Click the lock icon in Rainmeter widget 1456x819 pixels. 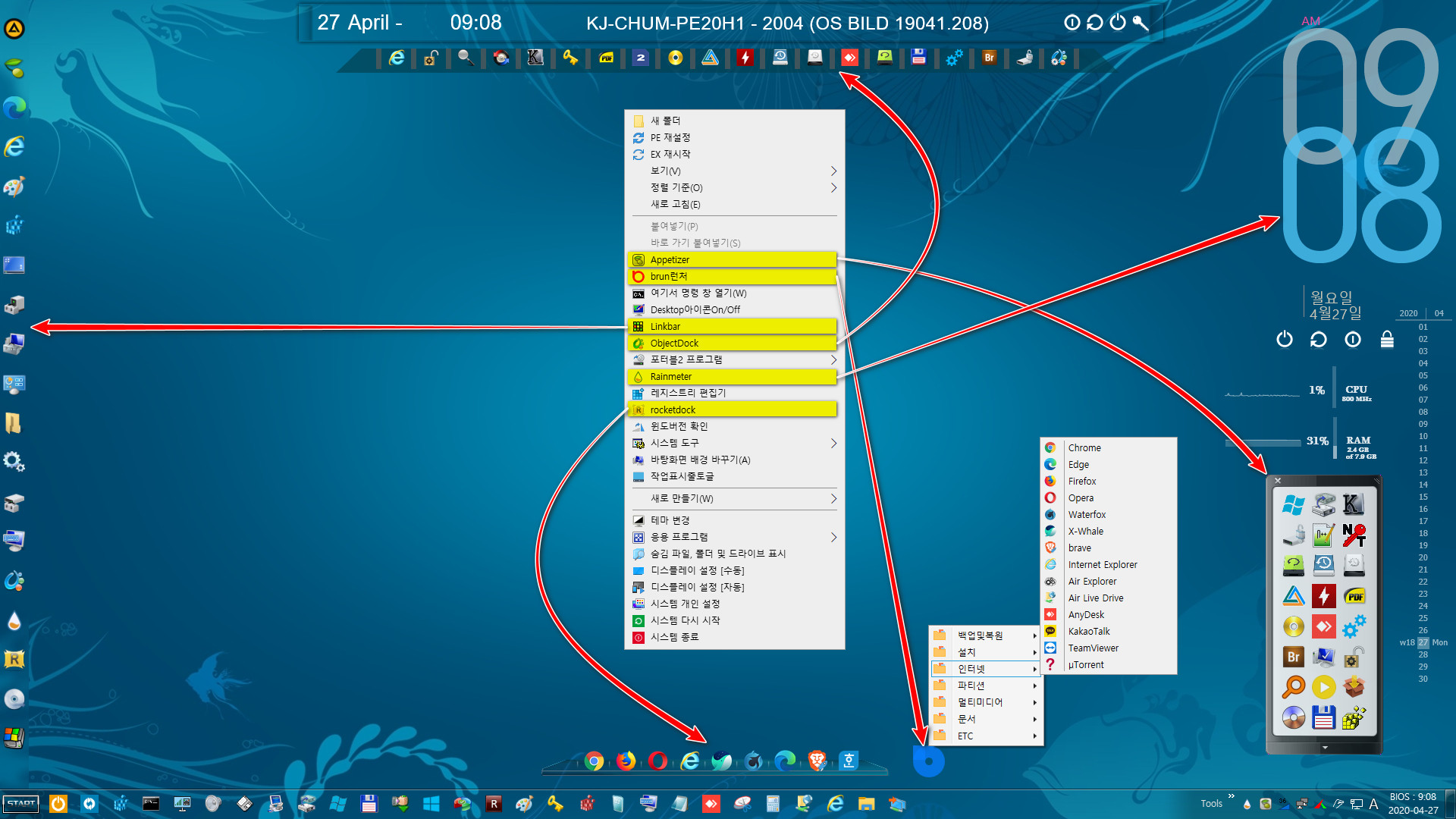coord(1387,339)
